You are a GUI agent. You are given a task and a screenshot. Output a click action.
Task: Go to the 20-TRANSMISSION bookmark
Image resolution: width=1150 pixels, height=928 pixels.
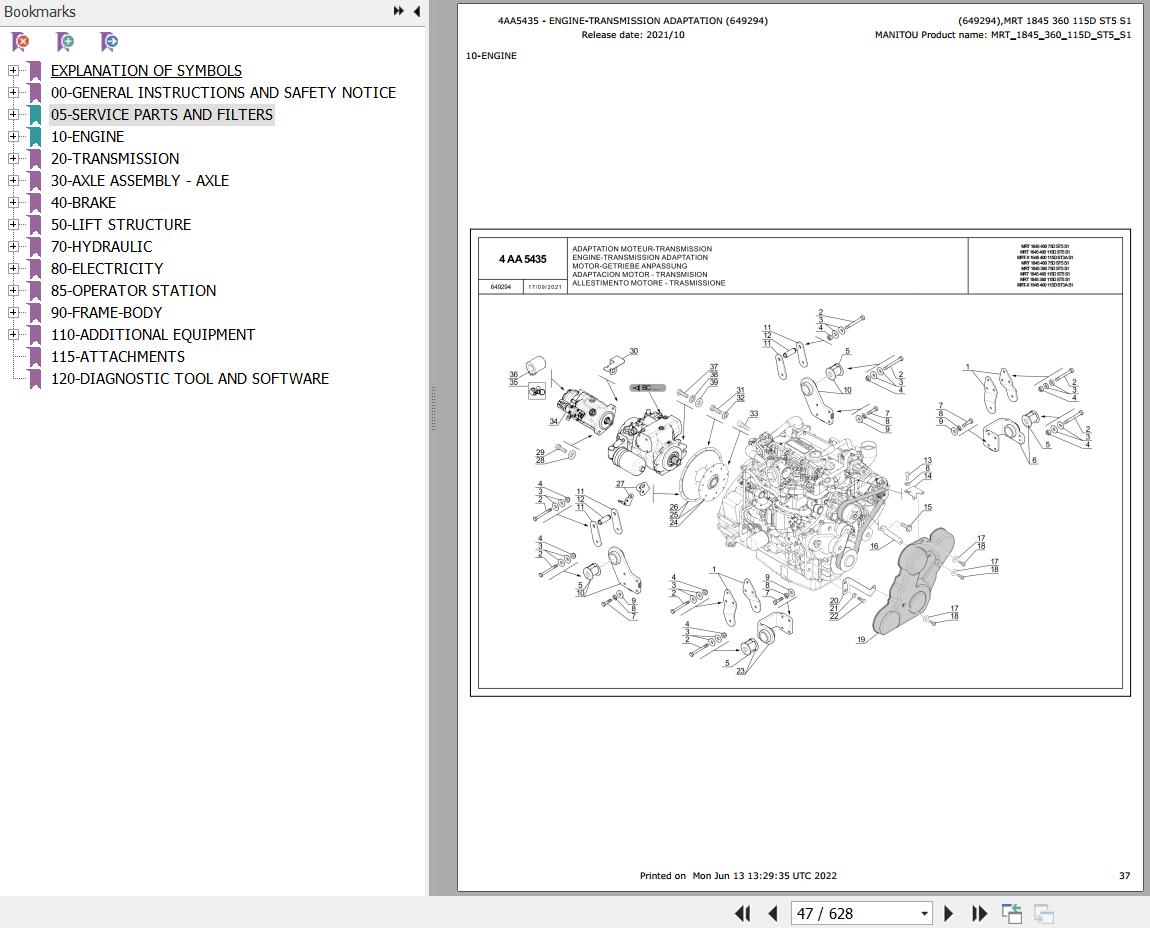[114, 158]
